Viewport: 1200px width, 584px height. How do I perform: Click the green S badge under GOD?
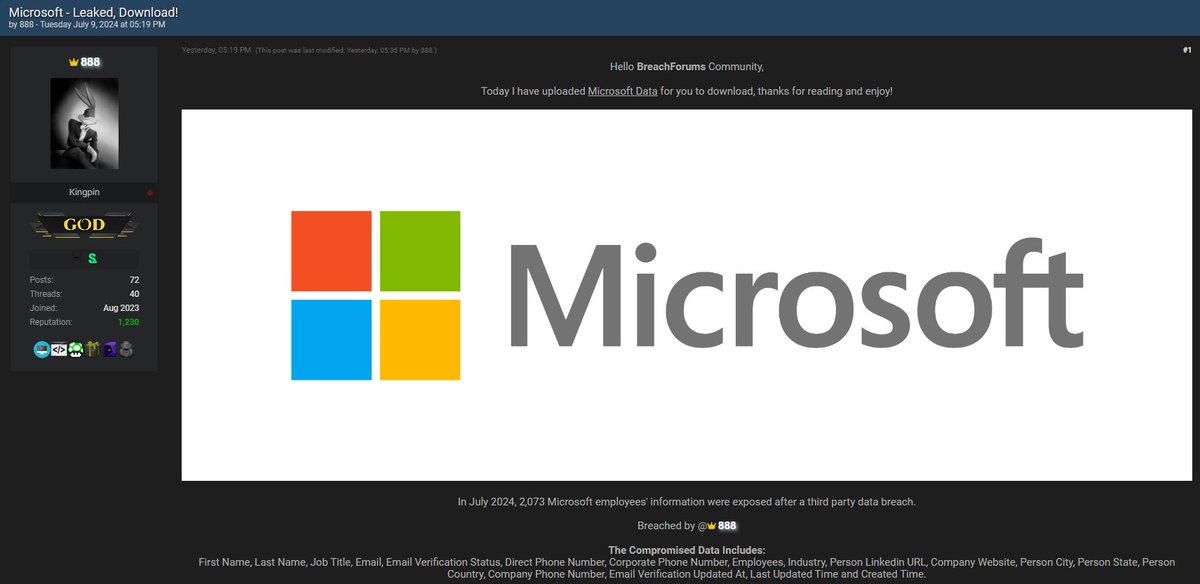[x=91, y=259]
